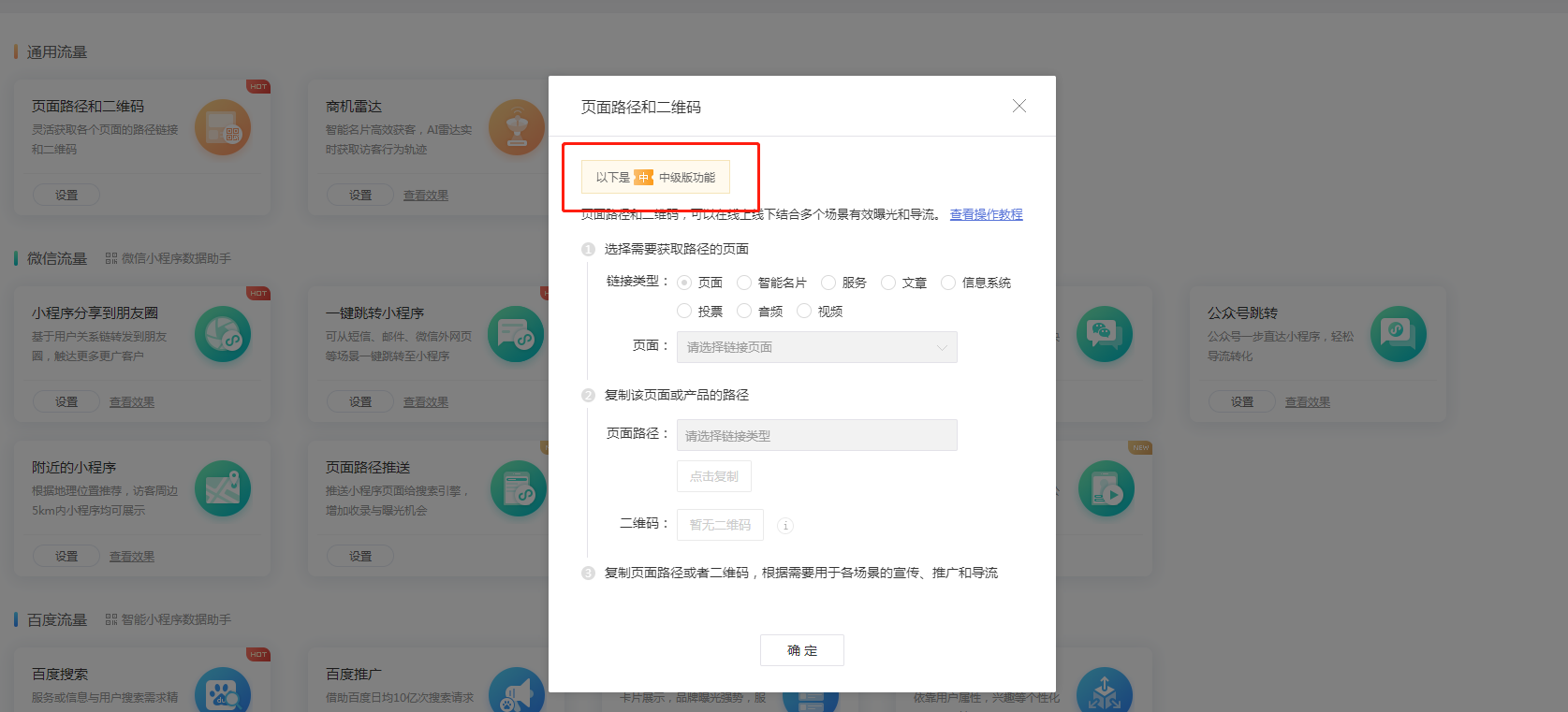The height and width of the screenshot is (712, 1568).
Task: Click the 小程序分享到朋友圈 card icon
Action: tap(223, 334)
